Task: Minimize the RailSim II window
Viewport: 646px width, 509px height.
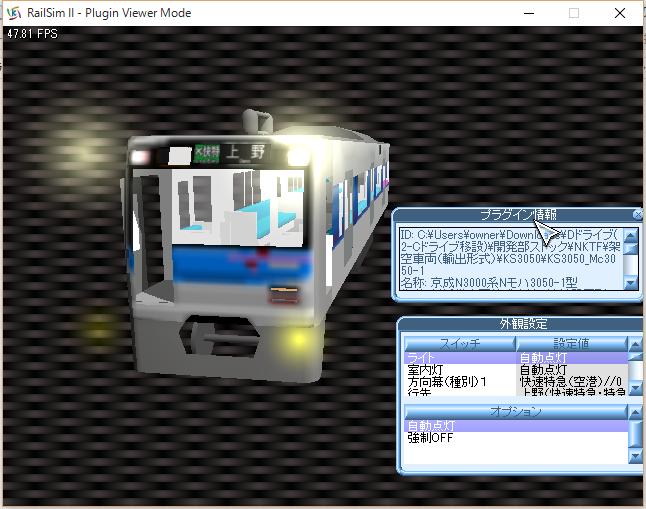Action: 529,13
